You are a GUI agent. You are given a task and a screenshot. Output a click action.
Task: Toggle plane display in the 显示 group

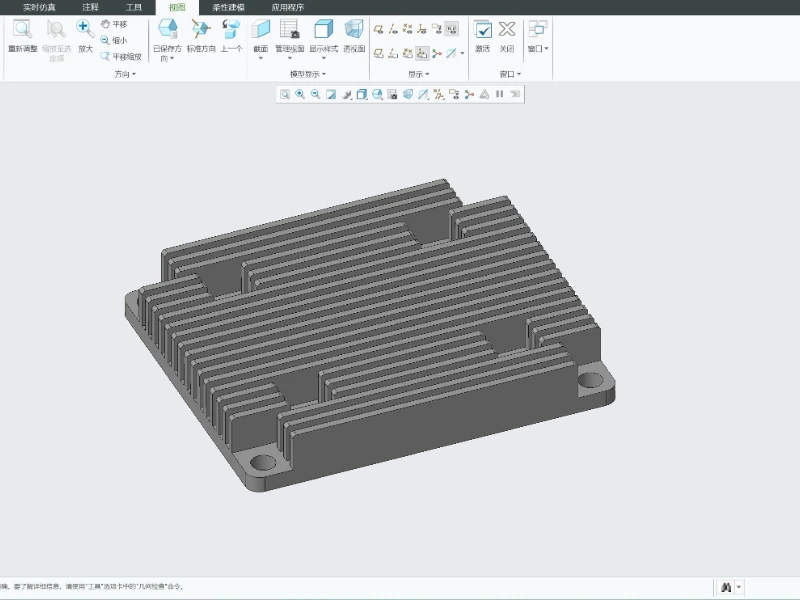coord(379,29)
